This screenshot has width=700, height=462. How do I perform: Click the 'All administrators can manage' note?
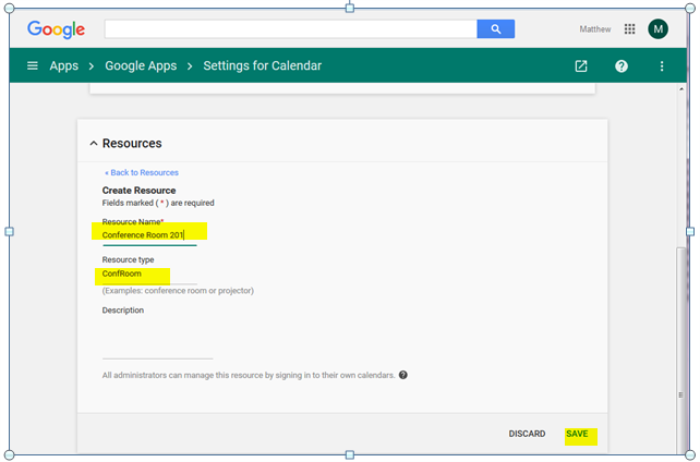[x=248, y=375]
